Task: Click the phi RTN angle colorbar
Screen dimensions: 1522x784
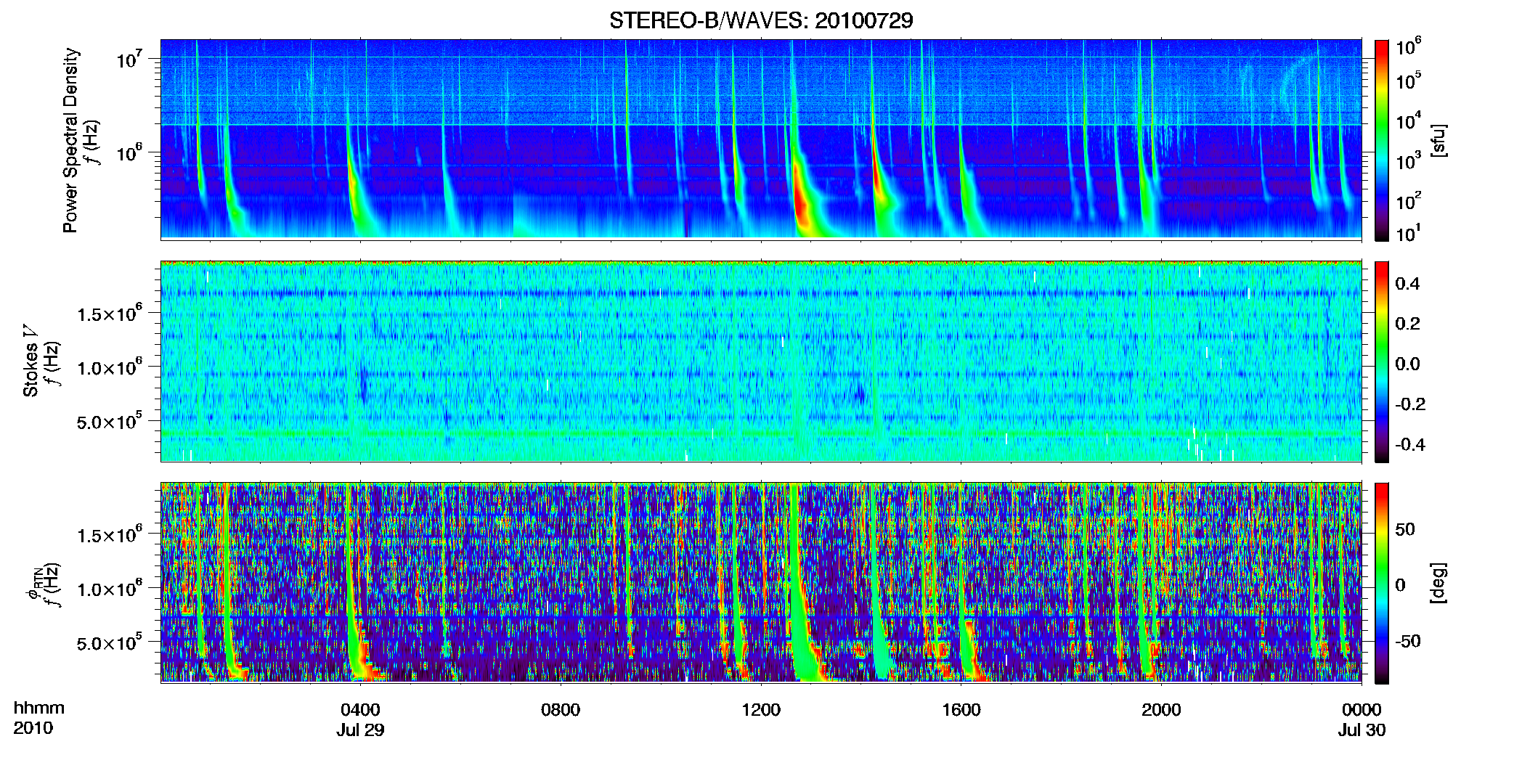Action: [x=1382, y=583]
